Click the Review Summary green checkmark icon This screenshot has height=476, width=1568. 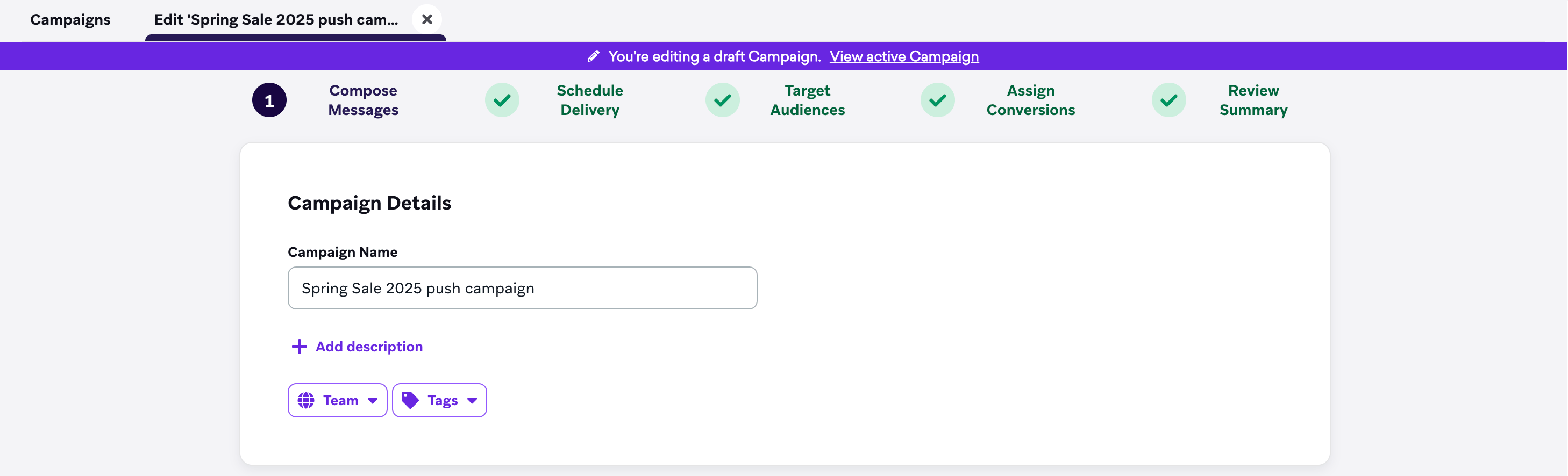(1168, 100)
